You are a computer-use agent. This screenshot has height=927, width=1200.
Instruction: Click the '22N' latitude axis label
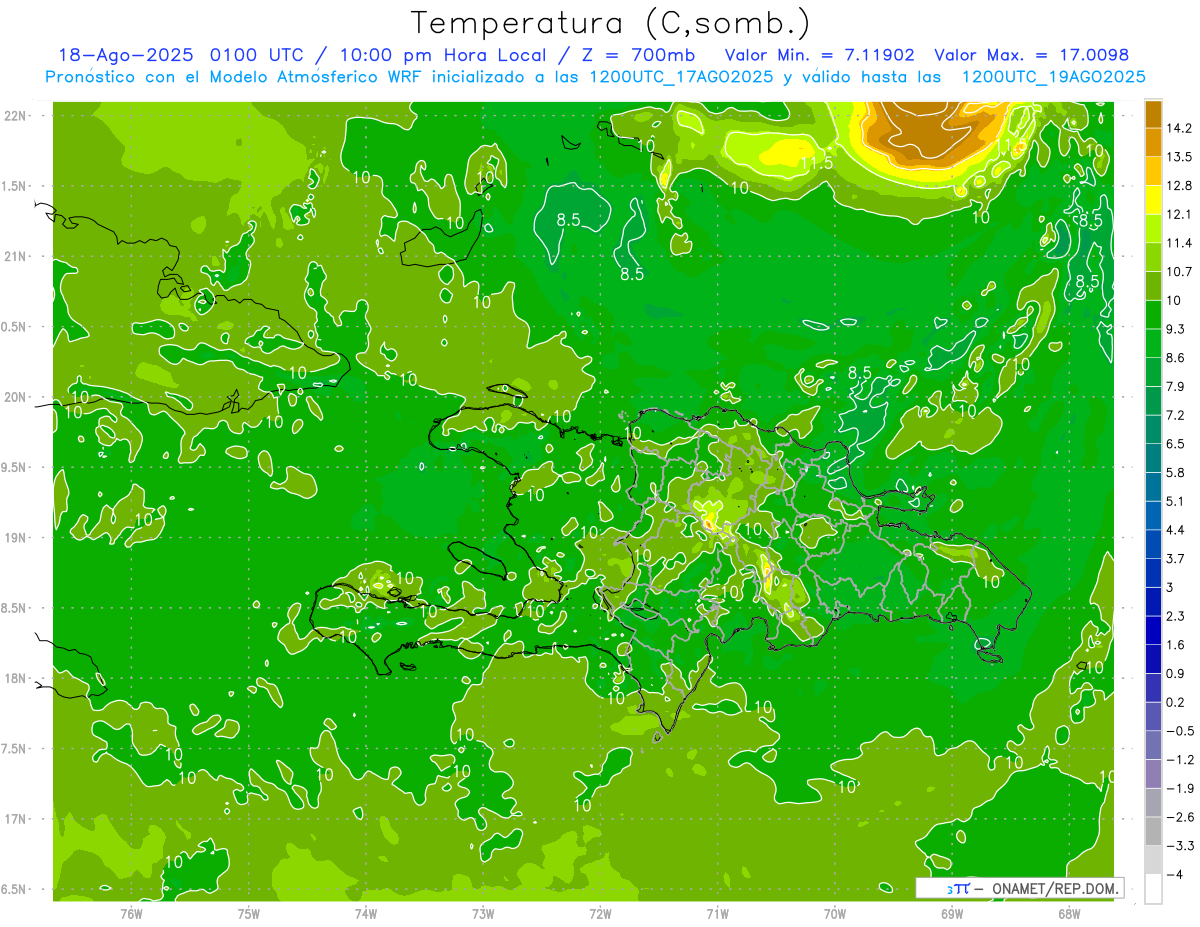click(15, 115)
